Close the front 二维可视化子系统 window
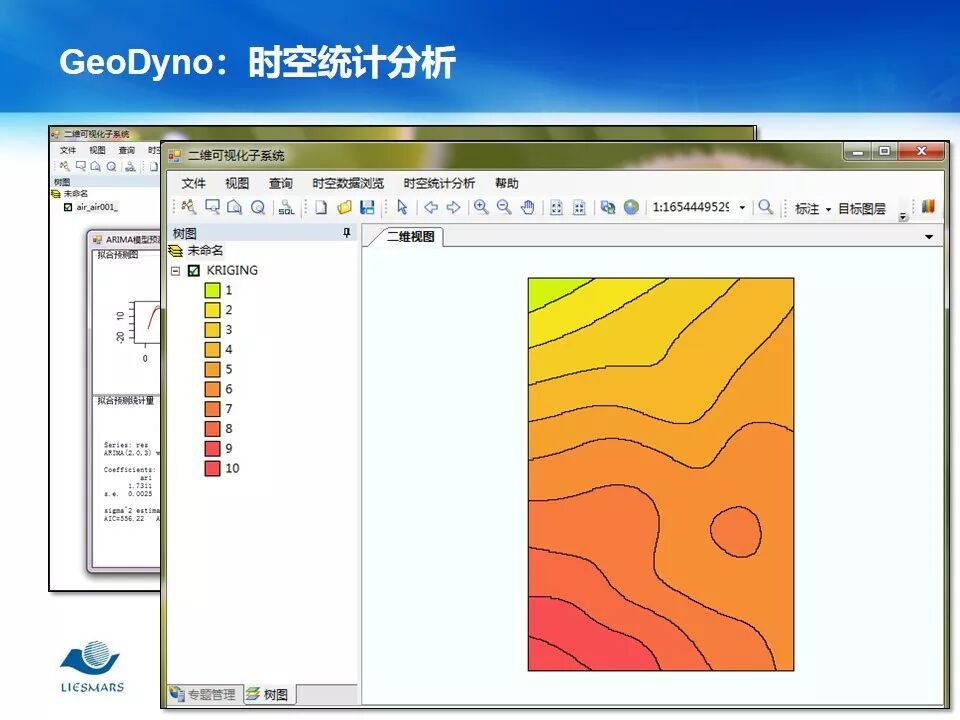 pyautogui.click(x=921, y=151)
